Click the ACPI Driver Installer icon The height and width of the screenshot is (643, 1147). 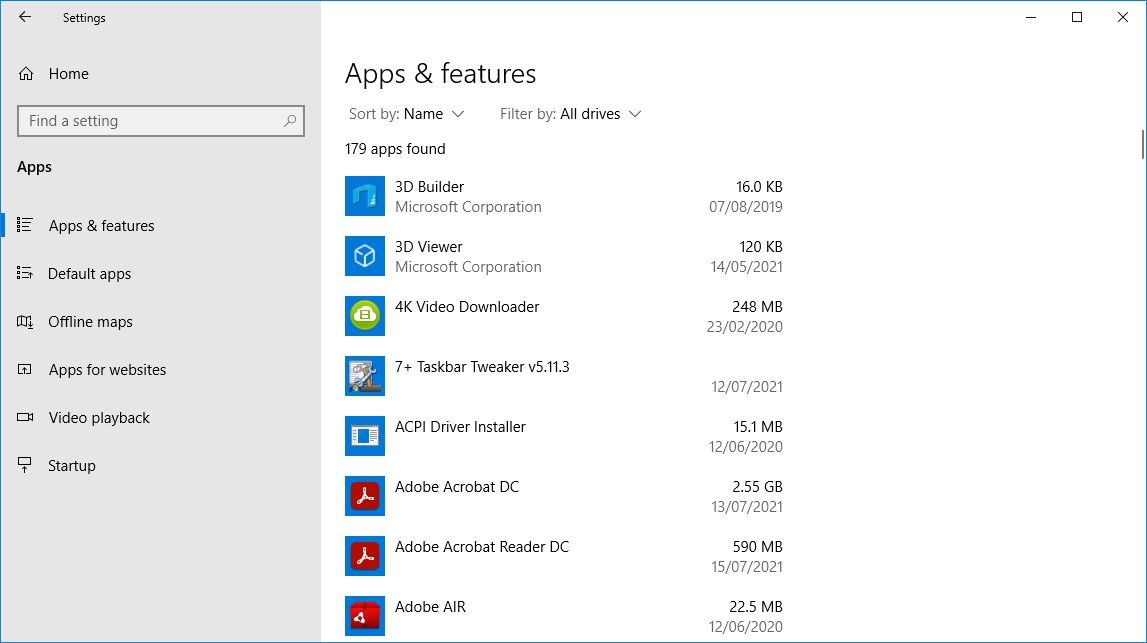365,436
